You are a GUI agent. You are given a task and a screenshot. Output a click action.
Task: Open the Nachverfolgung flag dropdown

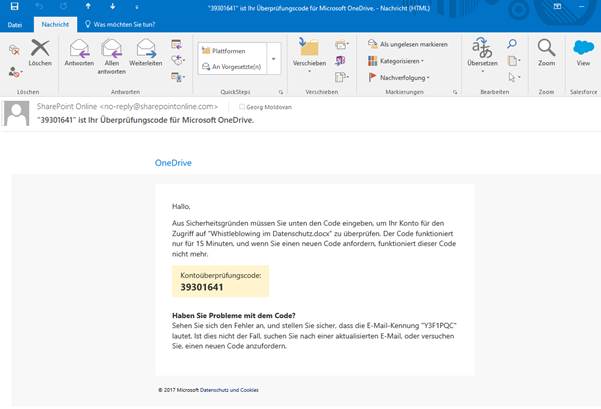point(399,77)
